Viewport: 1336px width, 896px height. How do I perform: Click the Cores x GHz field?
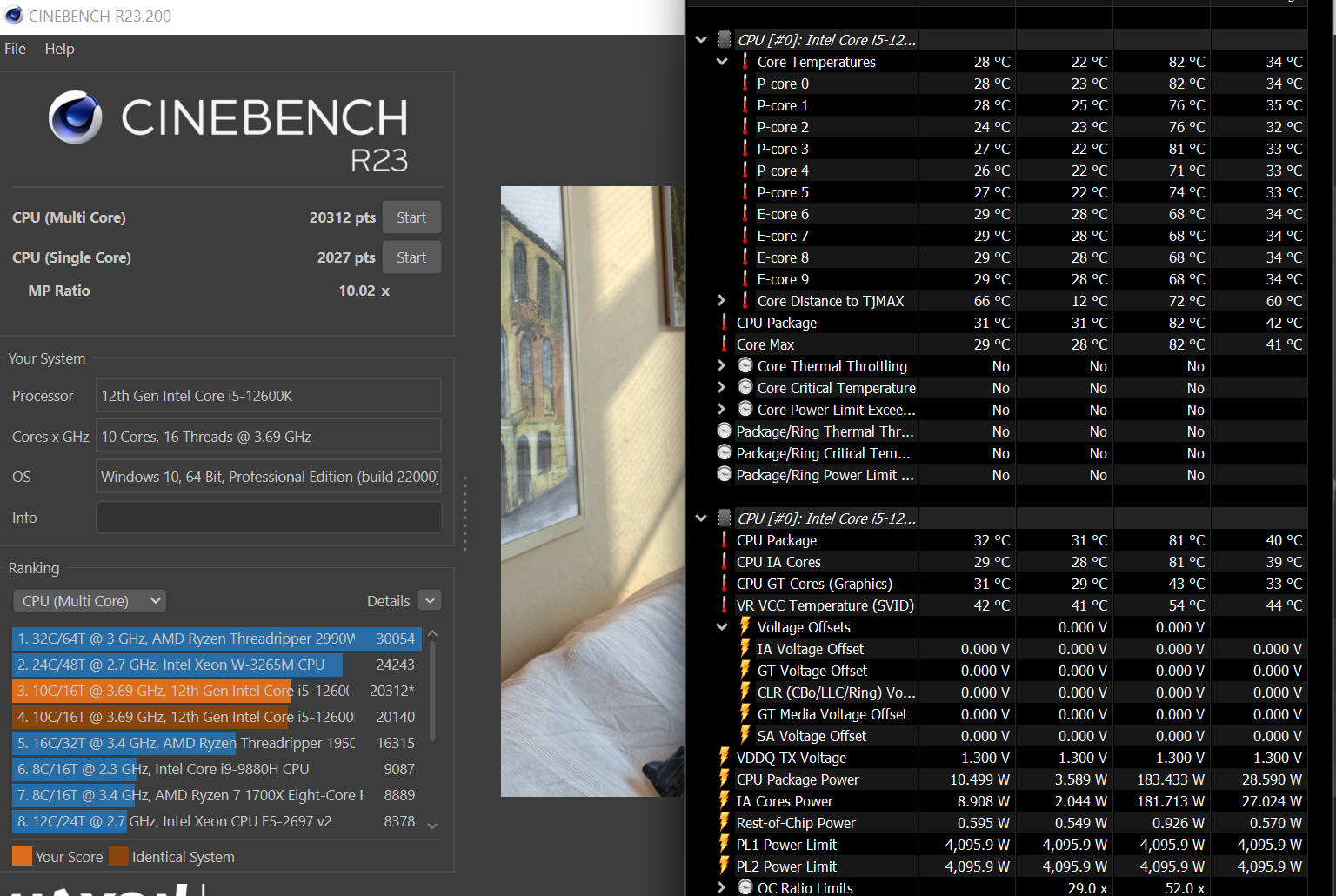coord(269,437)
